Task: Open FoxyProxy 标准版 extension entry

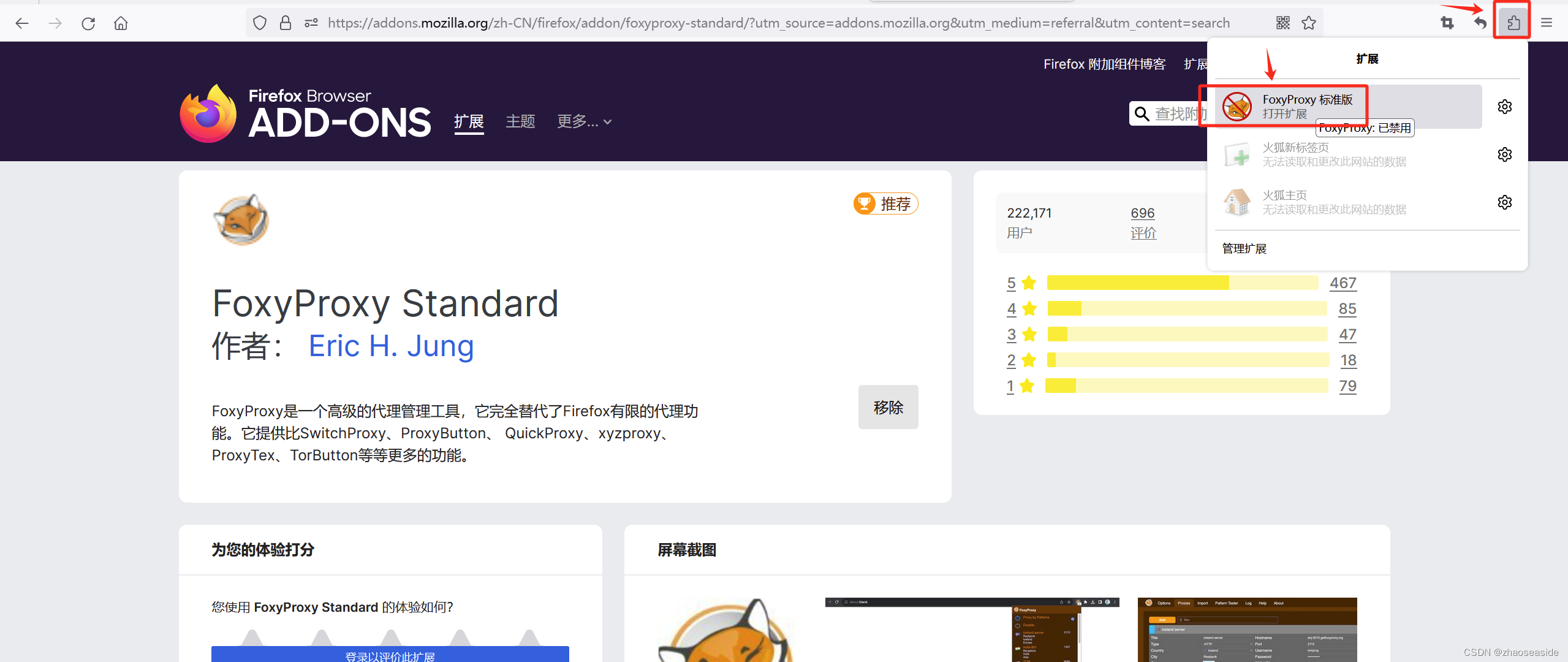Action: point(1347,107)
